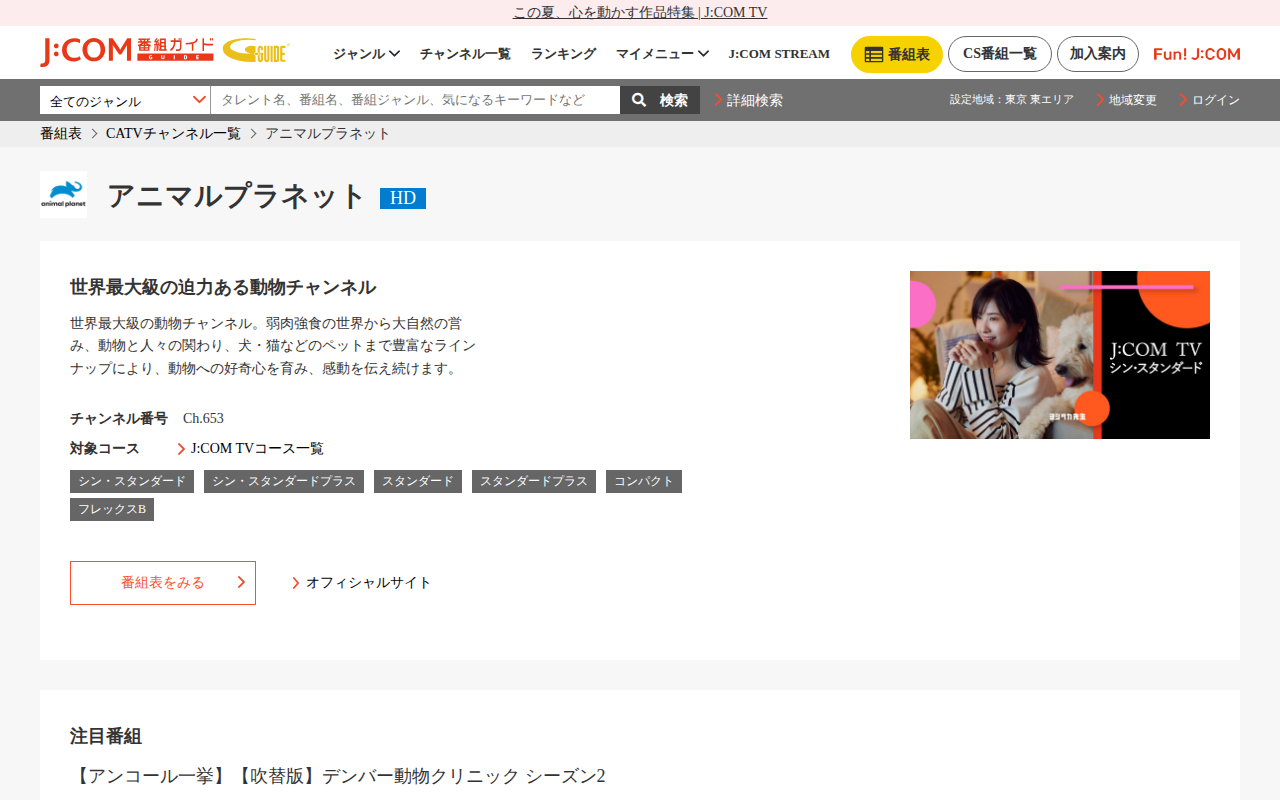Open 詳細検索 advanced search

point(749,100)
